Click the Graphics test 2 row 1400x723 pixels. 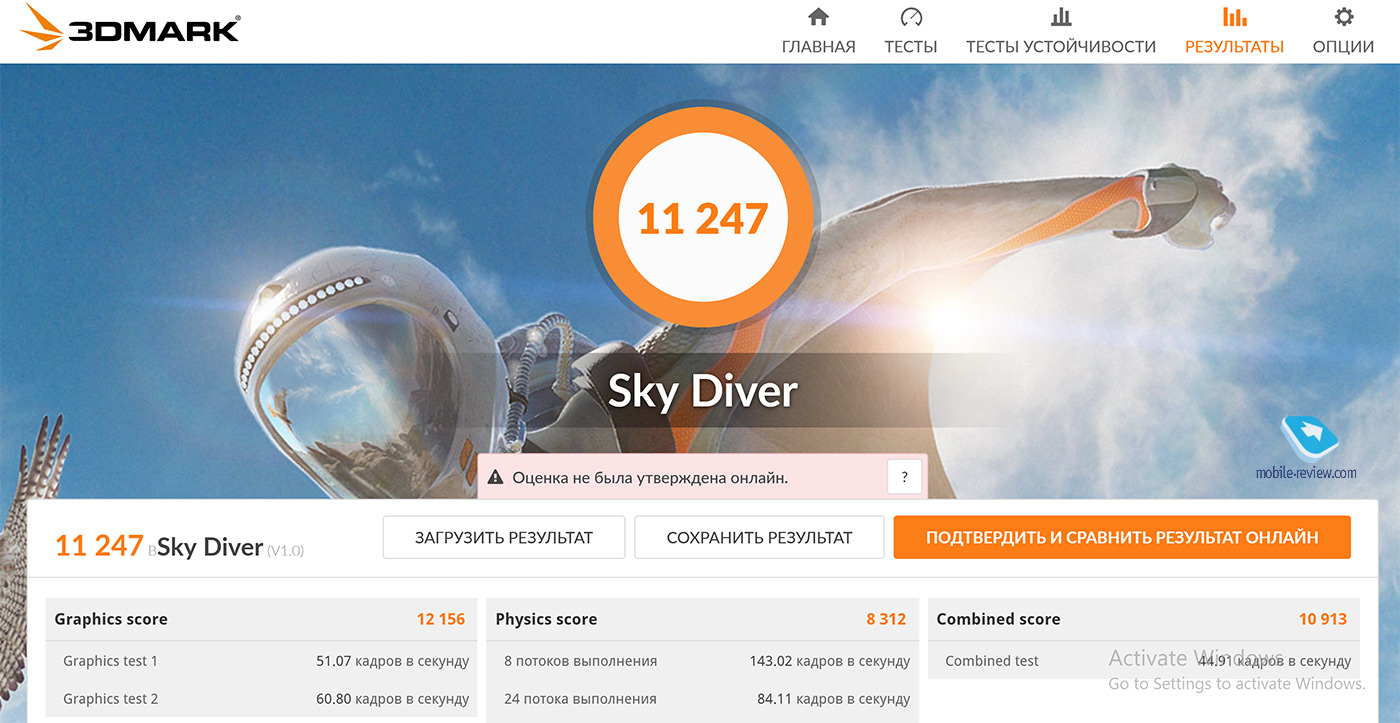259,699
